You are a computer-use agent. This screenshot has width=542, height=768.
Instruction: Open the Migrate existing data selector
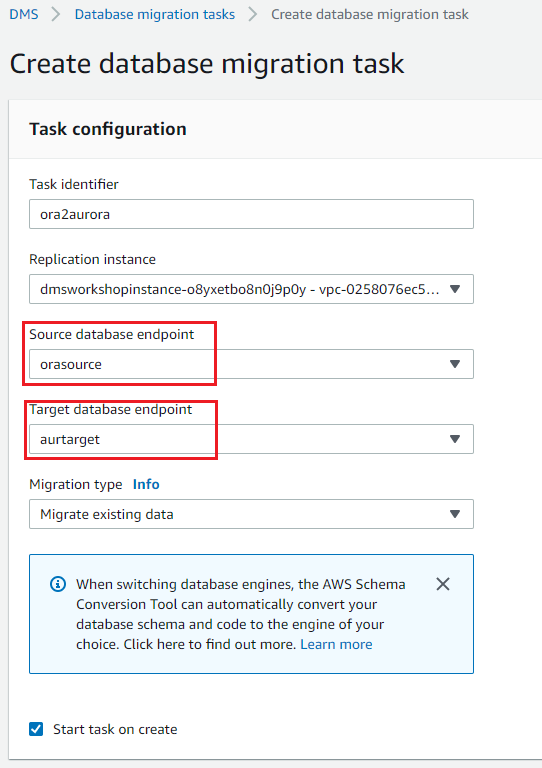[251, 514]
